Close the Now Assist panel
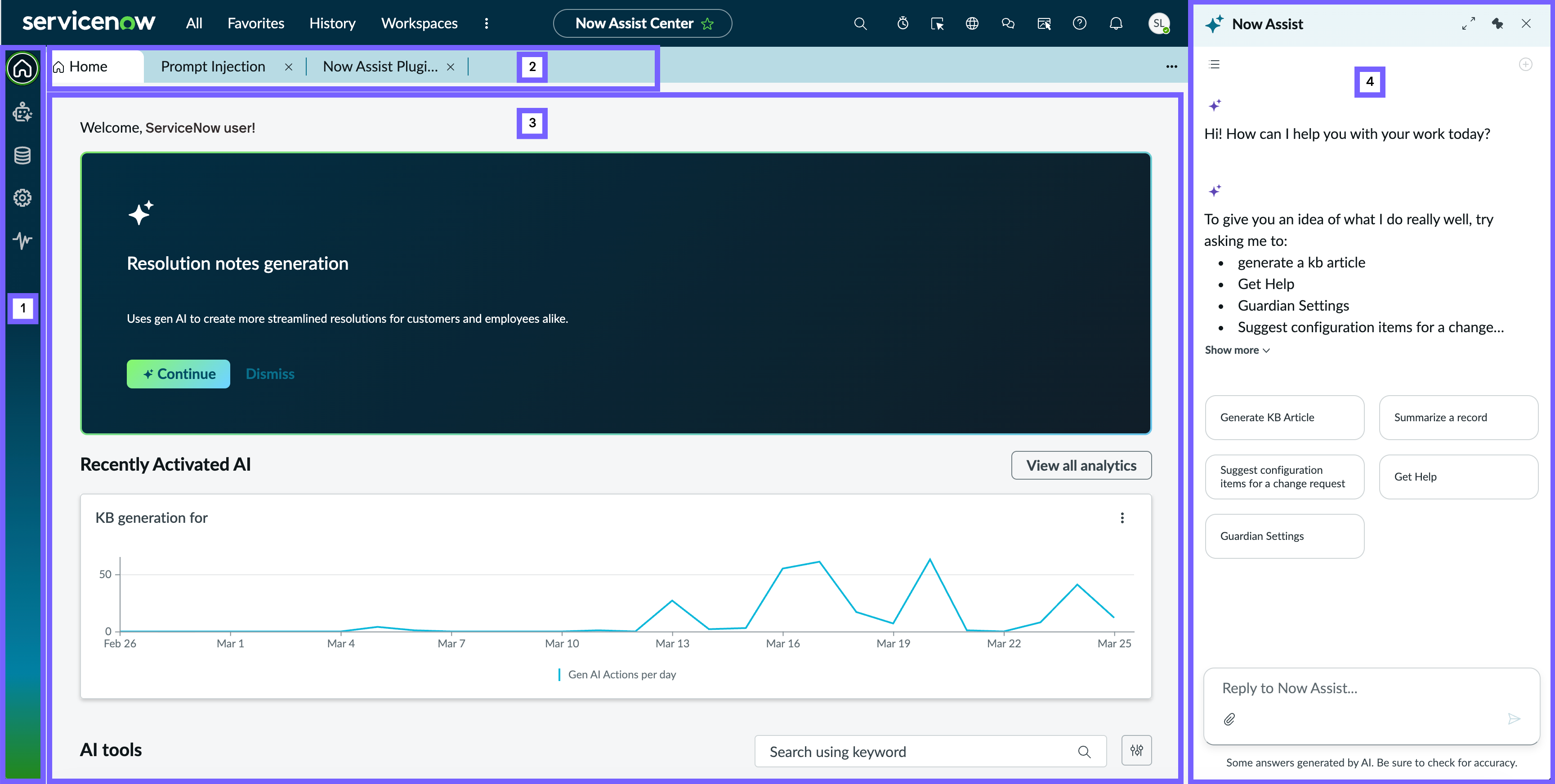 [x=1526, y=23]
